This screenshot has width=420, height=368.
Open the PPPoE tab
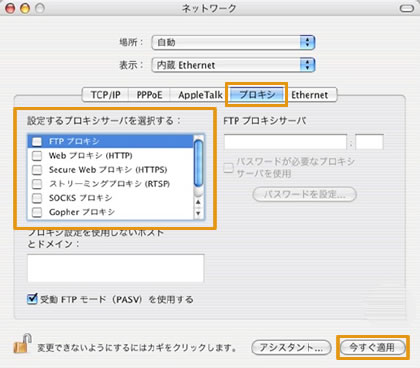pos(149,95)
